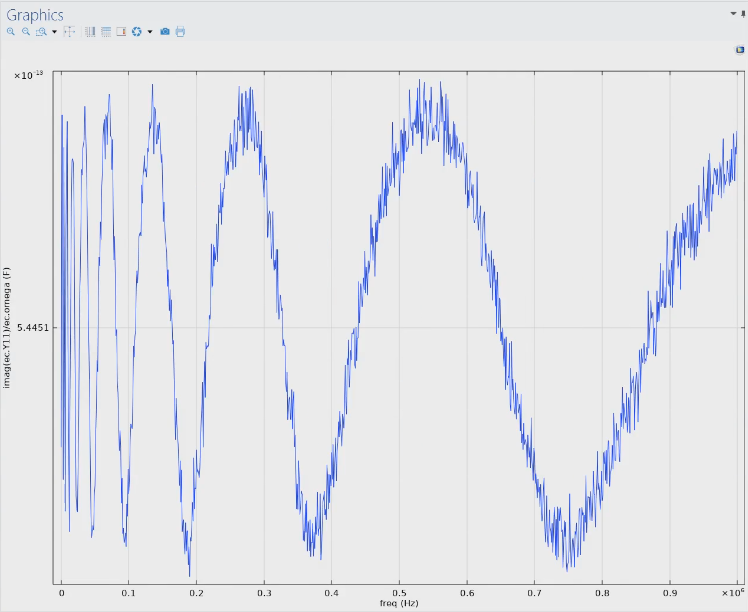Click the Zoom Extents crosshair icon
The image size is (748, 612).
coord(69,32)
